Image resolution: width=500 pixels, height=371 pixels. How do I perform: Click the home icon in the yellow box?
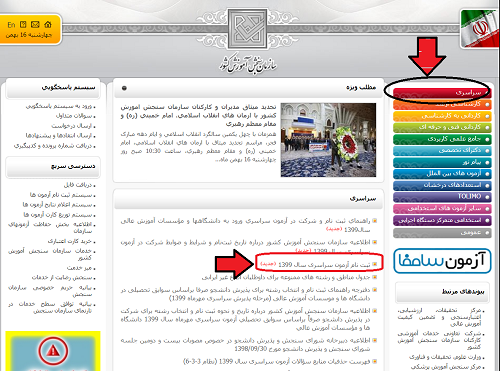click(48, 24)
